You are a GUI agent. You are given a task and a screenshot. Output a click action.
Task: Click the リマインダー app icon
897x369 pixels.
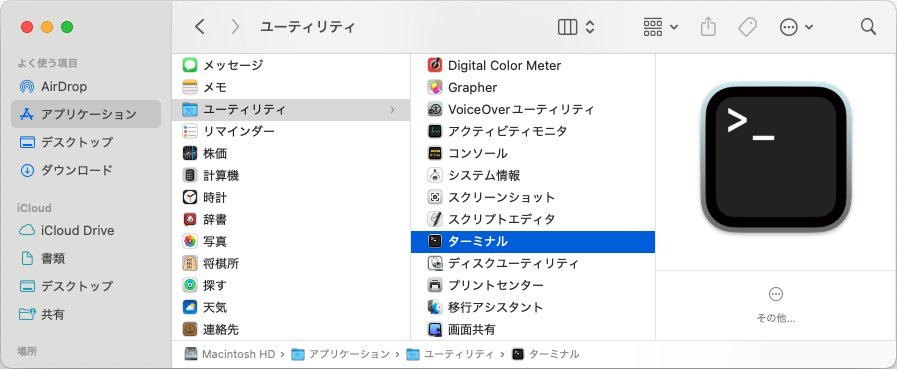pyautogui.click(x=190, y=132)
